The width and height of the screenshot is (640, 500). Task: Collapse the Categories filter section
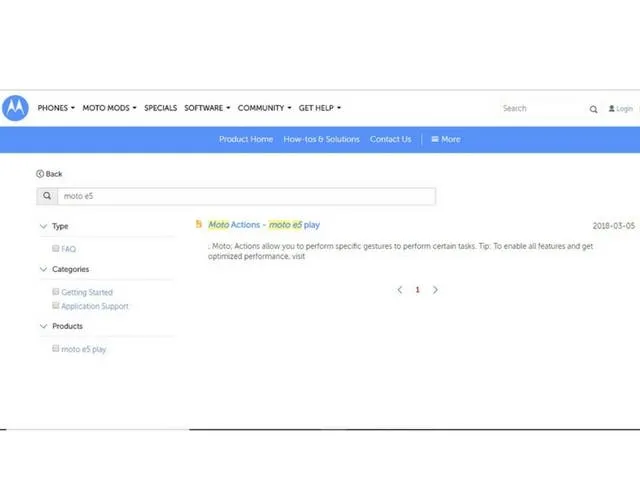coord(43,269)
